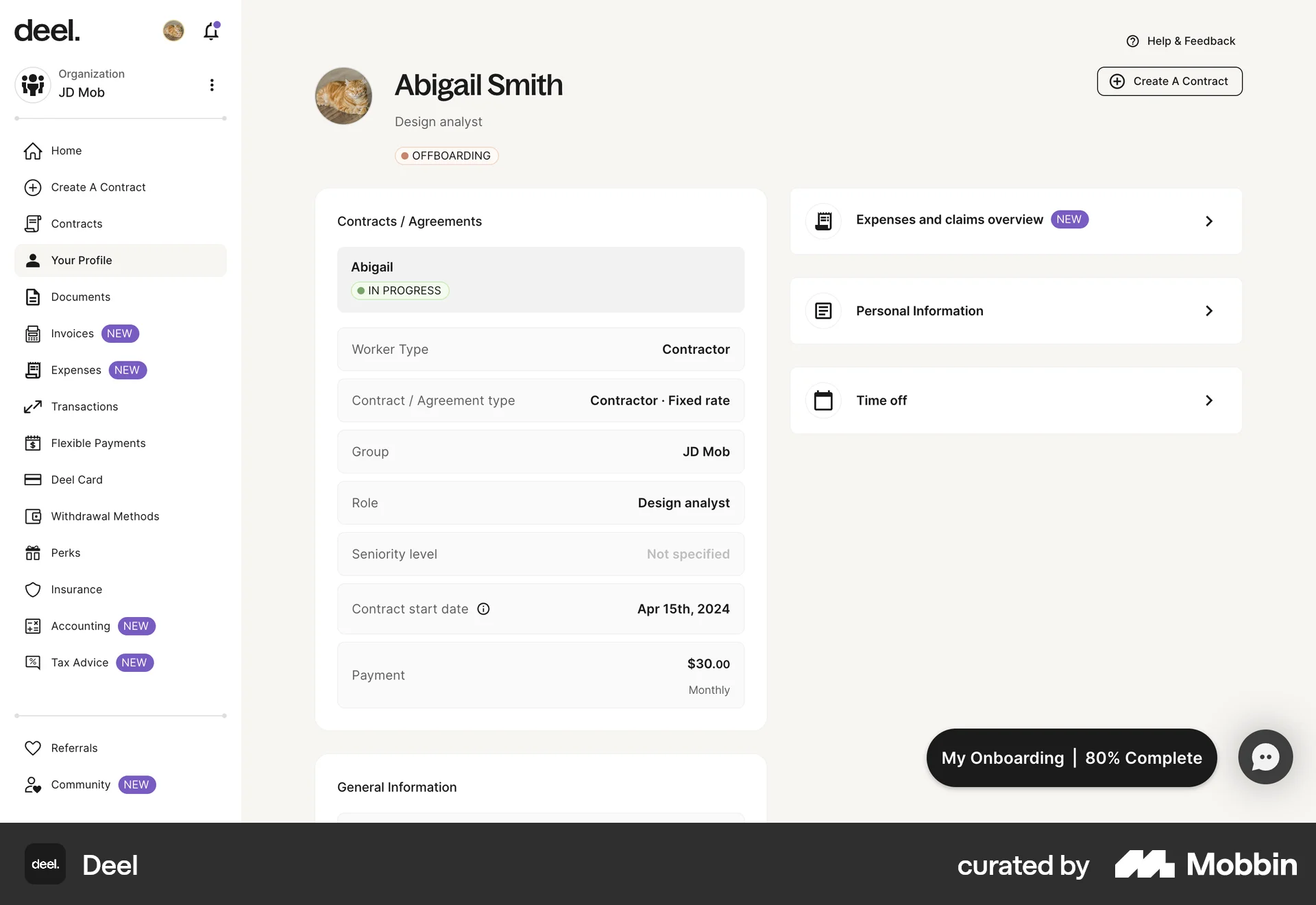Click the Perks gift icon
This screenshot has height=905, width=1316.
(x=33, y=553)
